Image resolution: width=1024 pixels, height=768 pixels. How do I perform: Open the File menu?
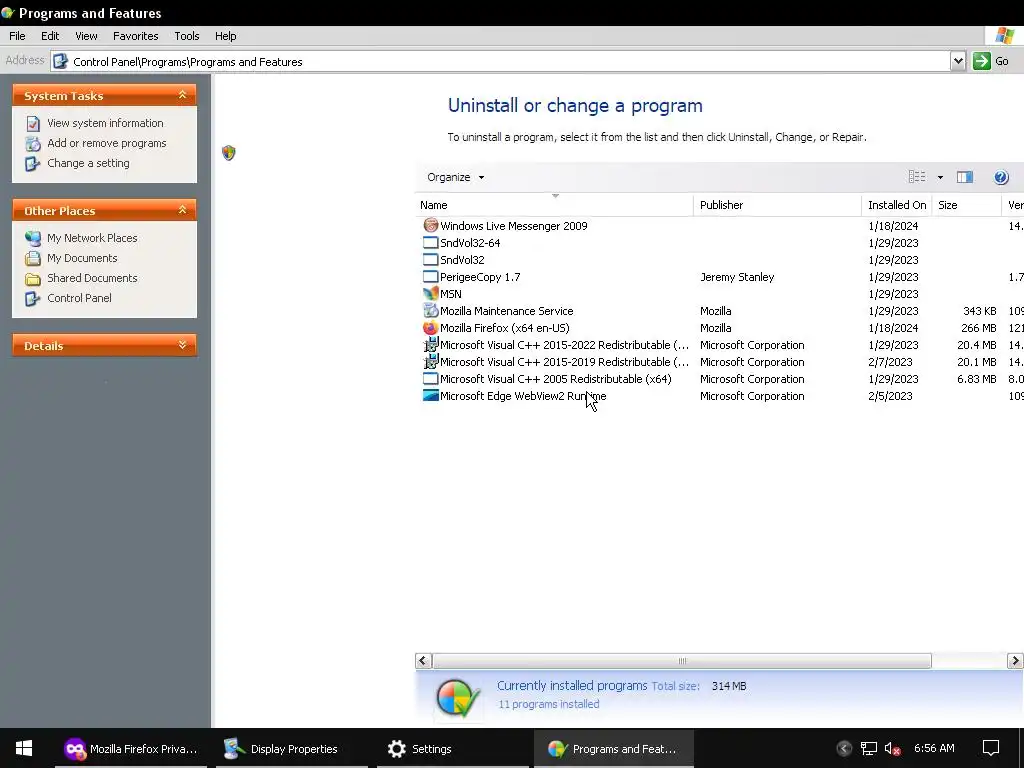(17, 36)
